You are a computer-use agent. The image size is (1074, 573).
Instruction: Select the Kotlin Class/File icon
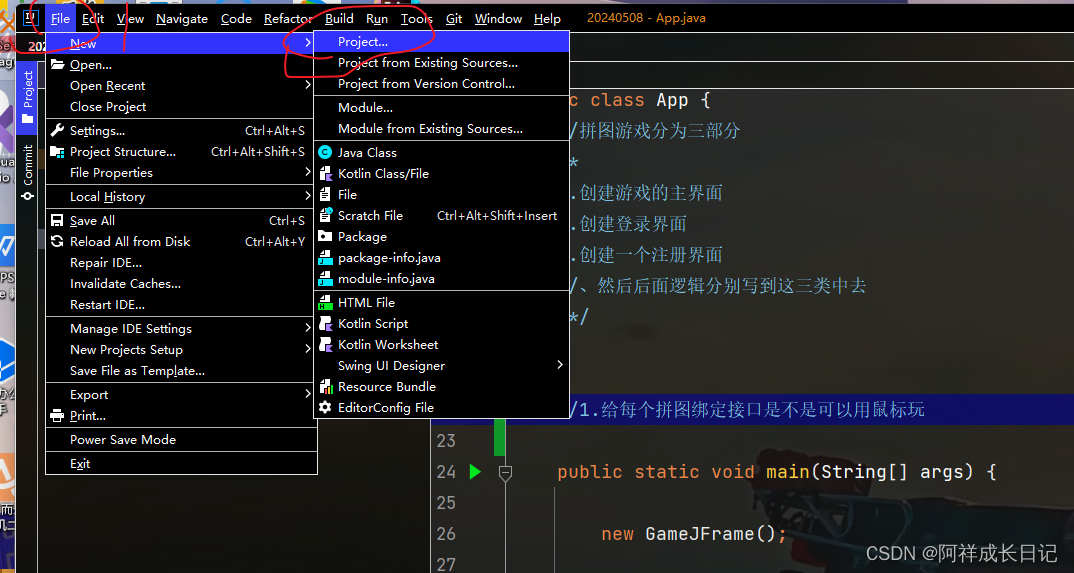point(325,174)
